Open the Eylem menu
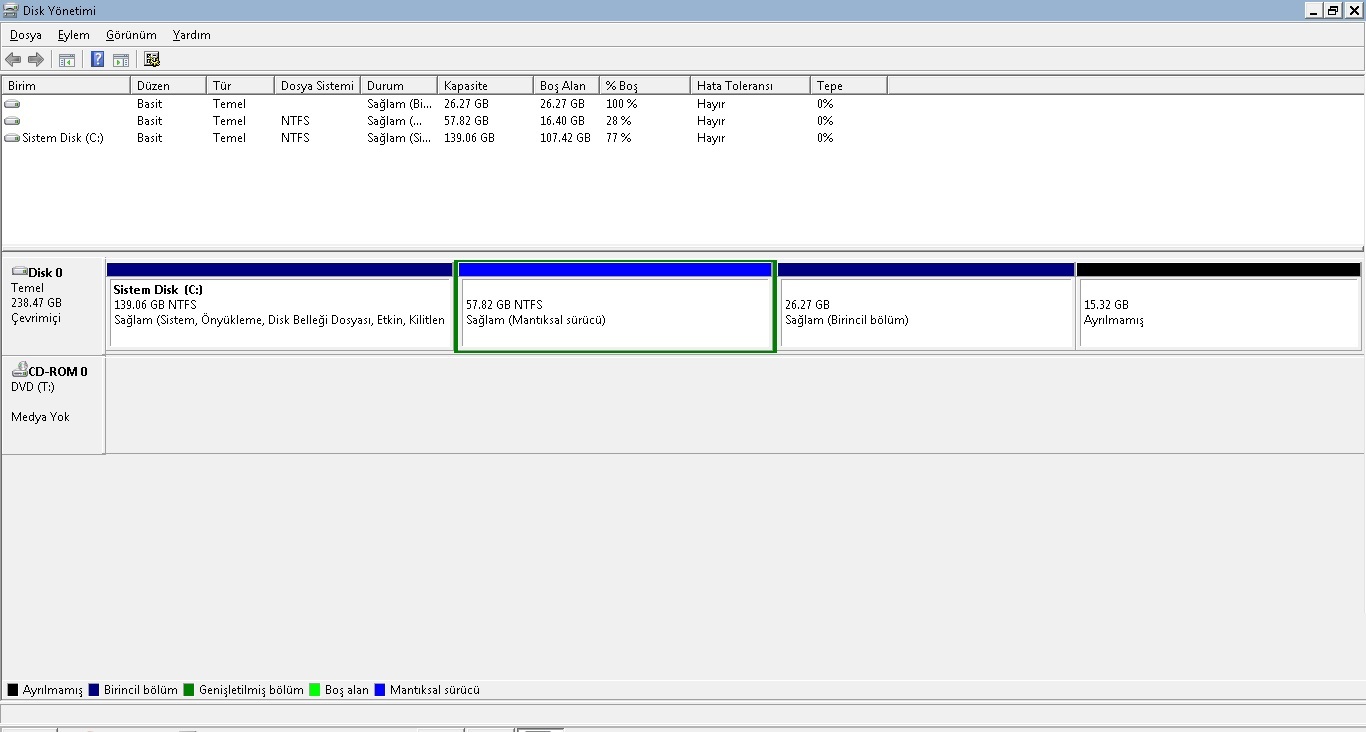 tap(73, 35)
